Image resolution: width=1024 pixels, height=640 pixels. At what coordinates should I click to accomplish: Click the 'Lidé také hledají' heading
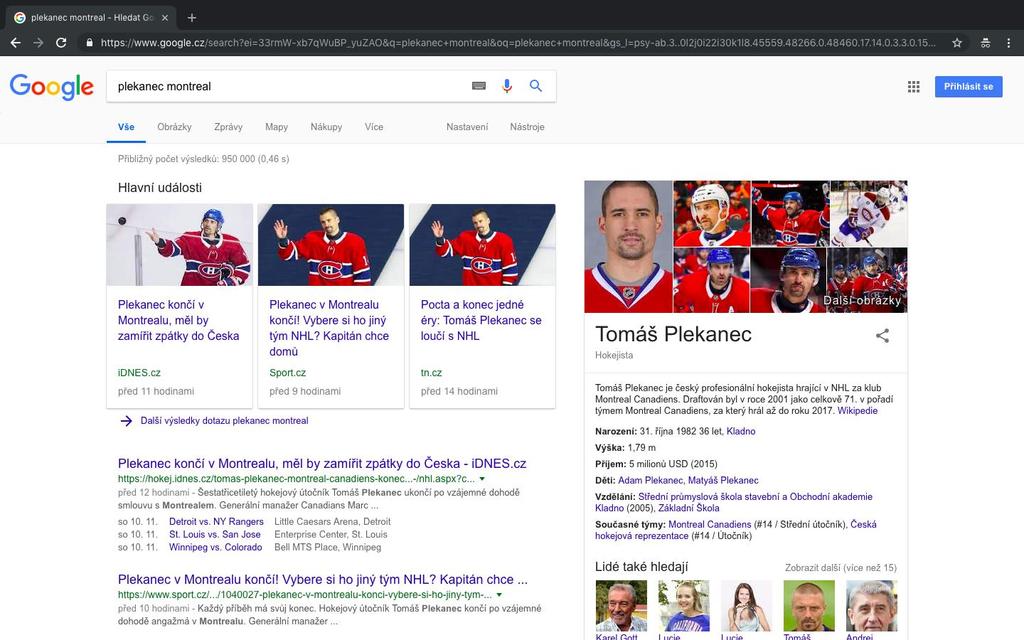tap(641, 567)
